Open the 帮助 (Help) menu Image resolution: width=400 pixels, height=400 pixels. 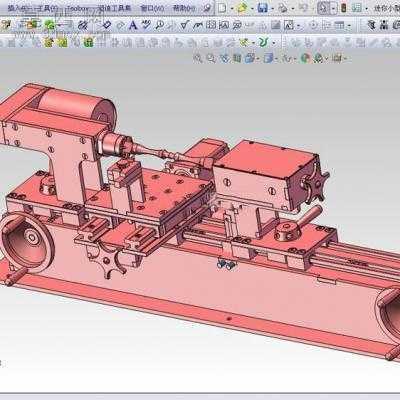(184, 8)
